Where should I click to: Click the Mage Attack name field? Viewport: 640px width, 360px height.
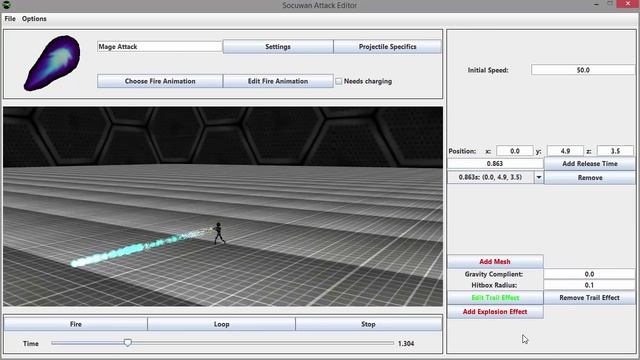click(160, 47)
